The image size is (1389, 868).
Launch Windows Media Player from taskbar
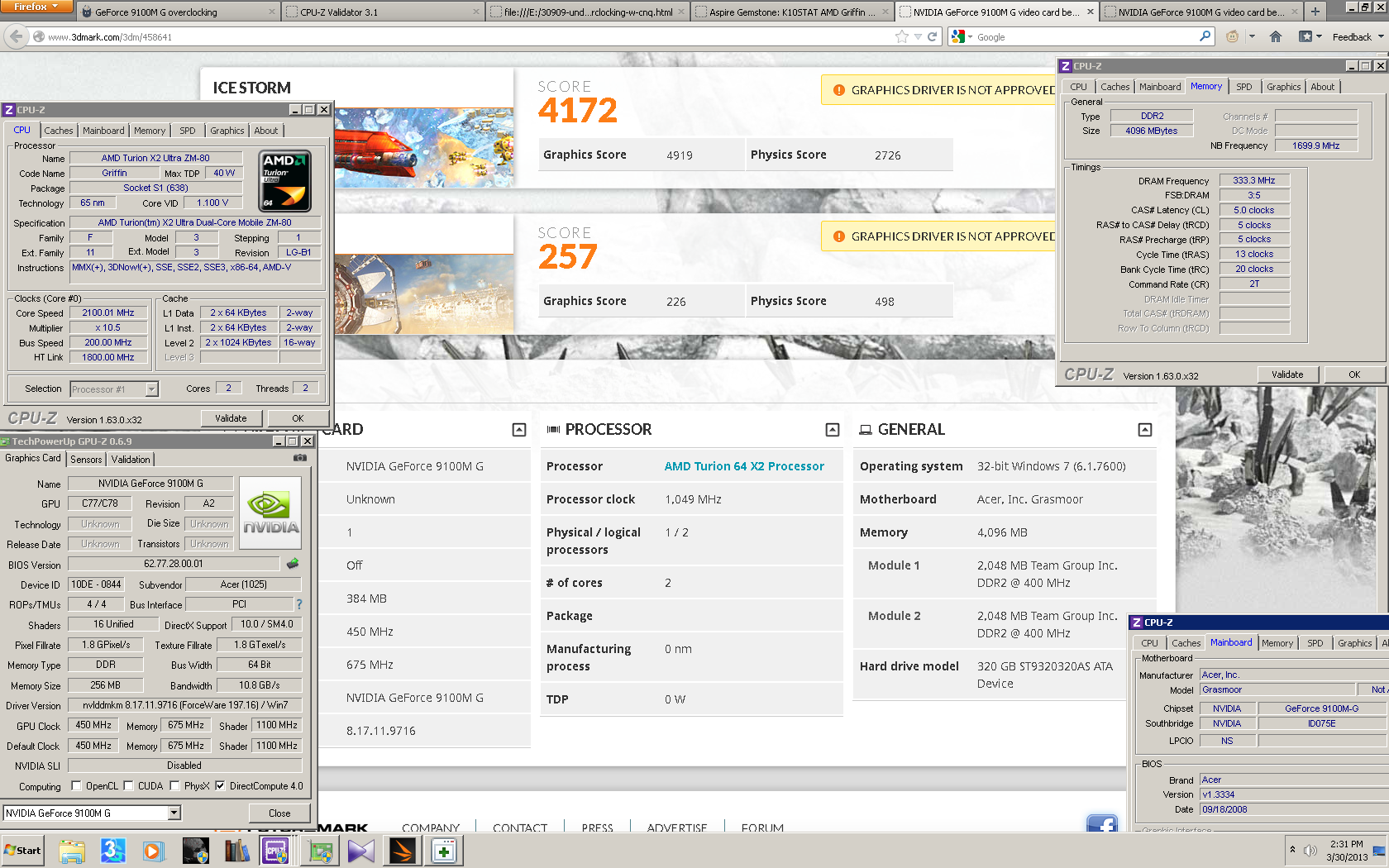coord(153,851)
